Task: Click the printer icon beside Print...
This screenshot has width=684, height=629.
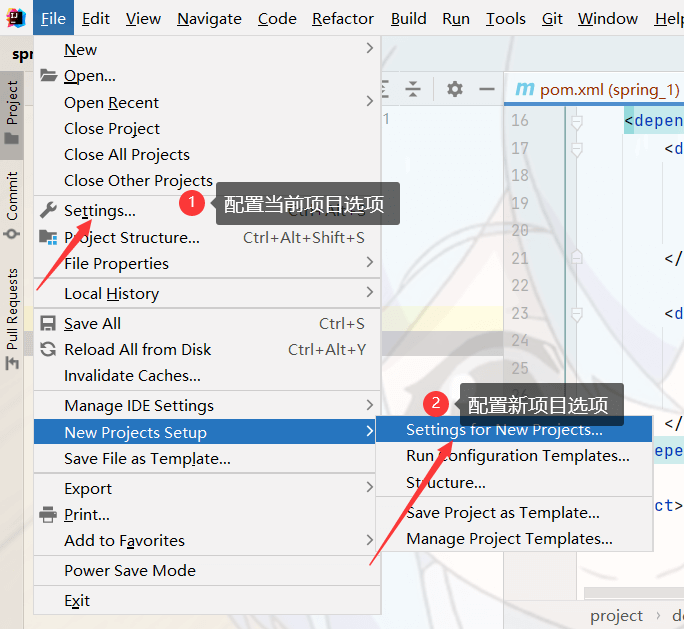Action: pyautogui.click(x=48, y=515)
